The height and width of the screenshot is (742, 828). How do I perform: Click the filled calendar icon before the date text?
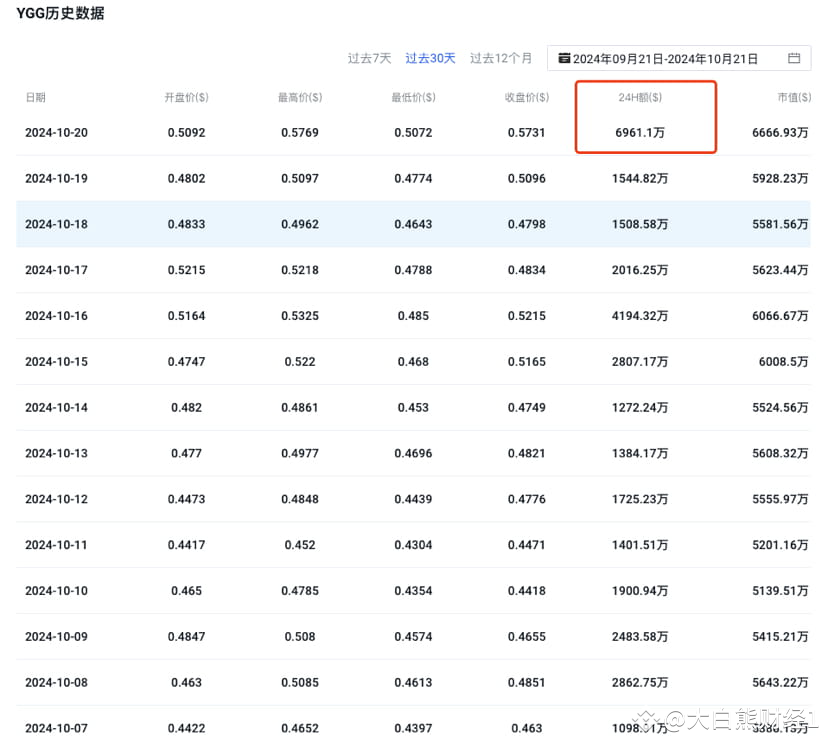[564, 58]
